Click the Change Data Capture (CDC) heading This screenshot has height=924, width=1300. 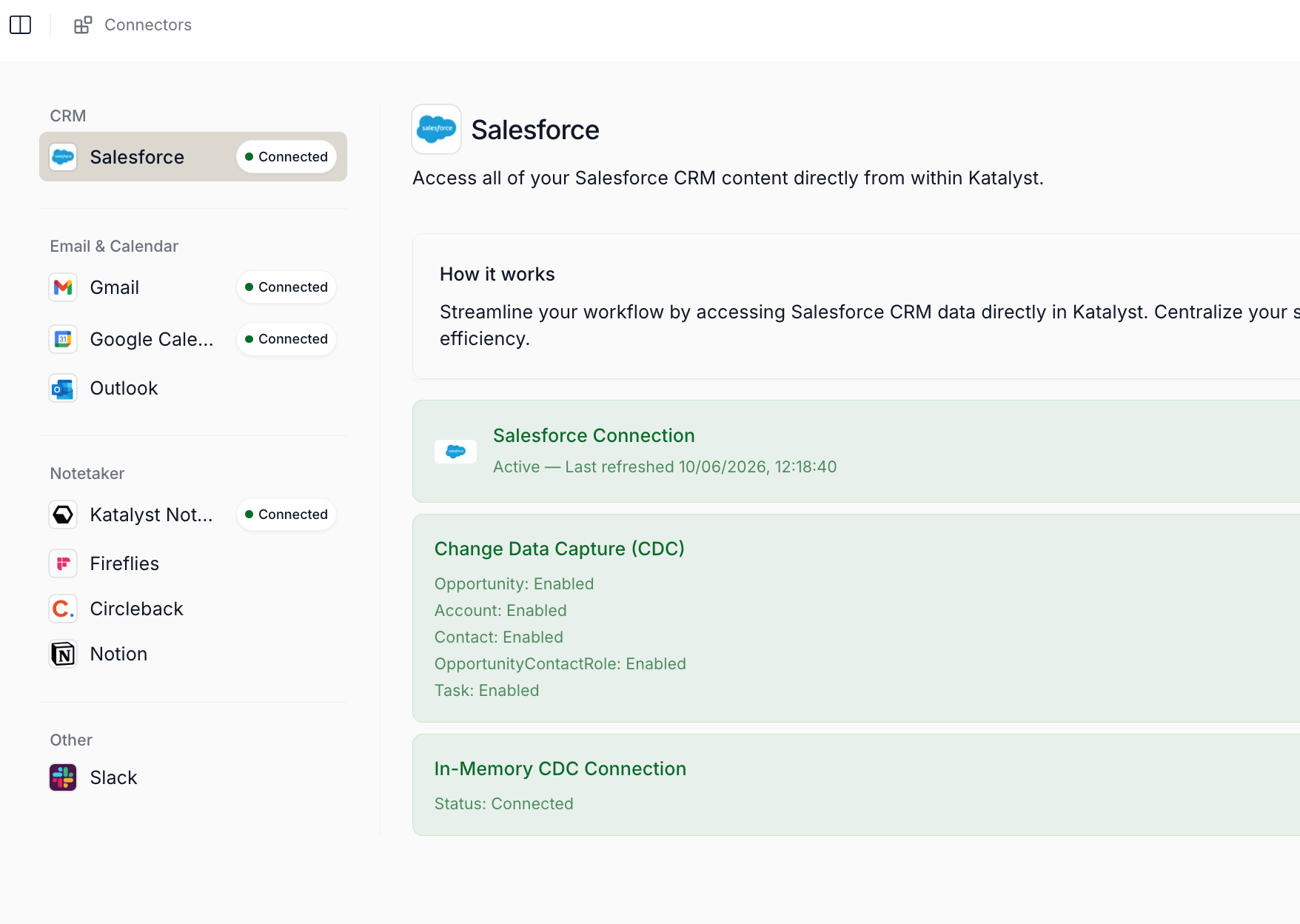(560, 549)
